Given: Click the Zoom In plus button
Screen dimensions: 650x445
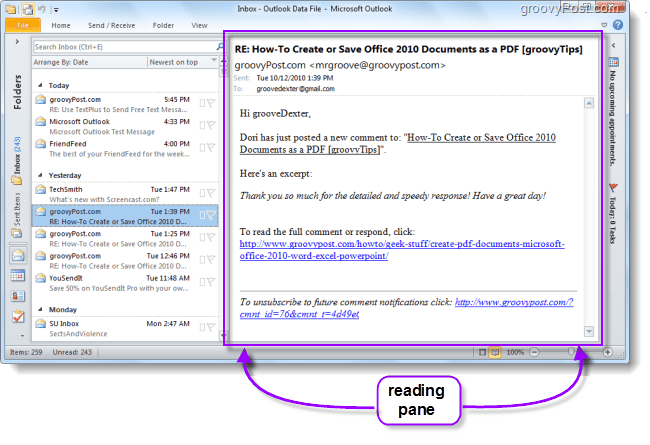Looking at the screenshot, I should point(607,352).
